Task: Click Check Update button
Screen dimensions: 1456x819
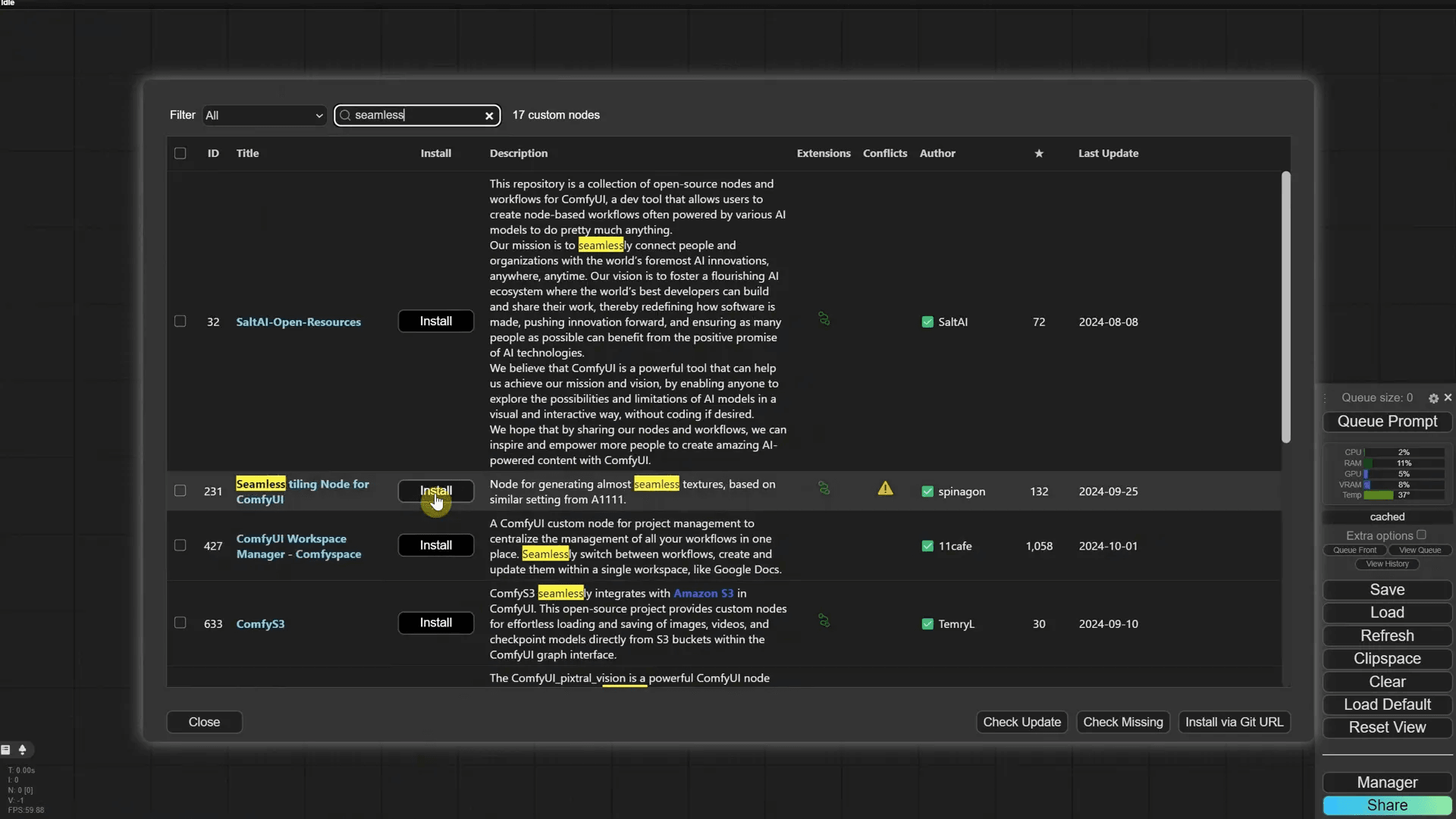Action: click(1021, 722)
